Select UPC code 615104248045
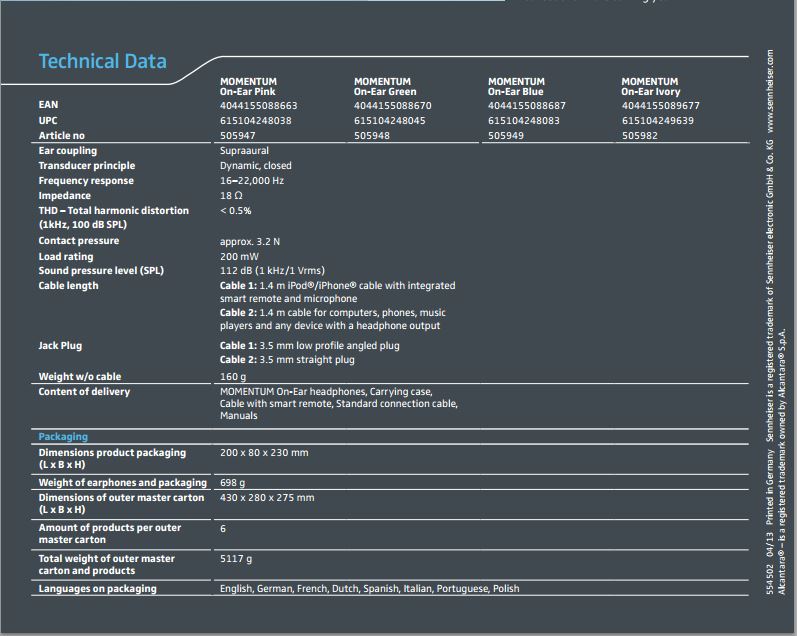The height and width of the screenshot is (636, 797). point(389,120)
